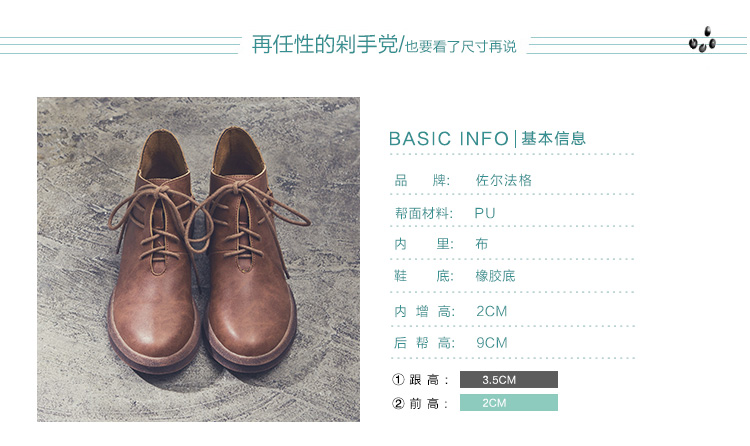The width and height of the screenshot is (750, 446).
Task: Click the circled number 1 marker
Action: tap(398, 379)
